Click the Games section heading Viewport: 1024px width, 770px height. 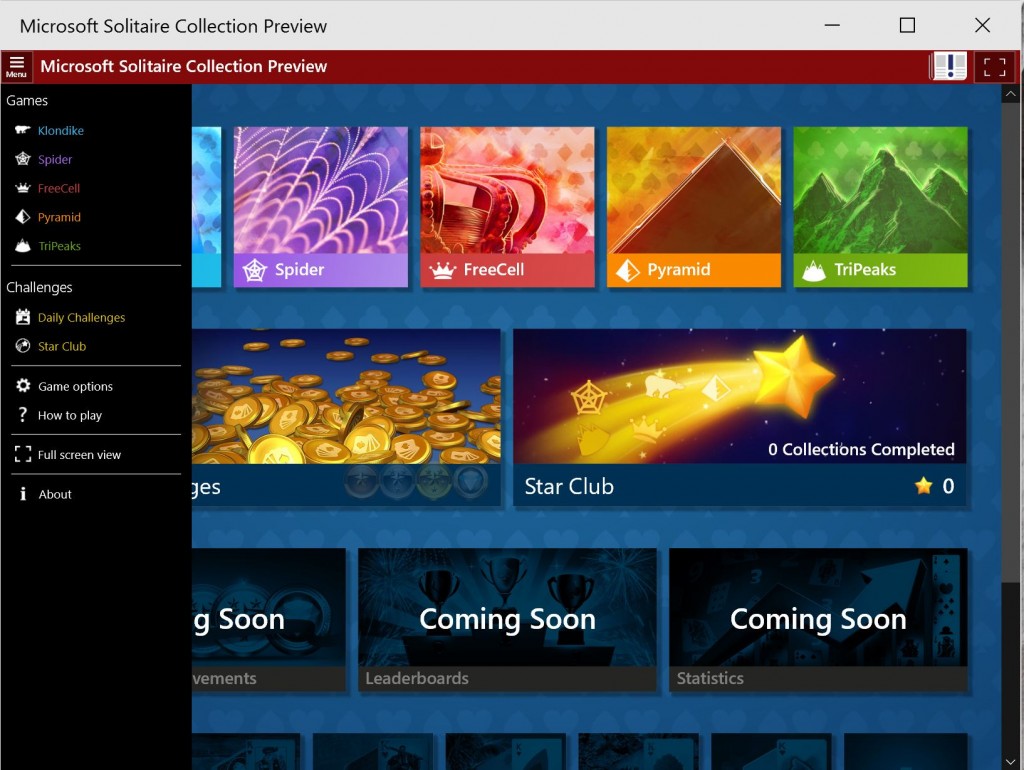[27, 101]
